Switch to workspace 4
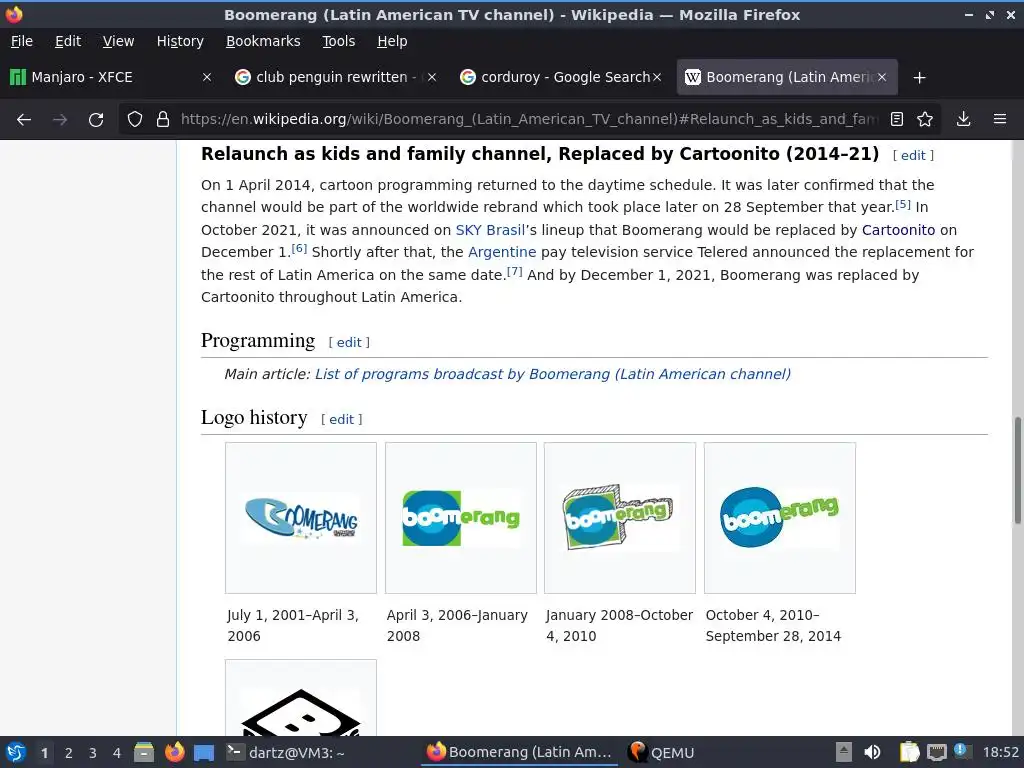Image resolution: width=1024 pixels, height=768 pixels. pos(117,753)
